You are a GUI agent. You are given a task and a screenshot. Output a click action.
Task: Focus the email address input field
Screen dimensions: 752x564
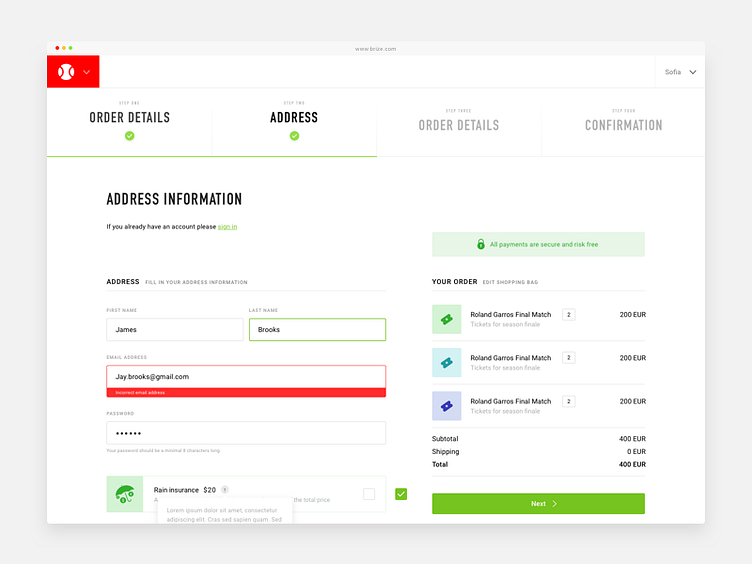(x=246, y=377)
